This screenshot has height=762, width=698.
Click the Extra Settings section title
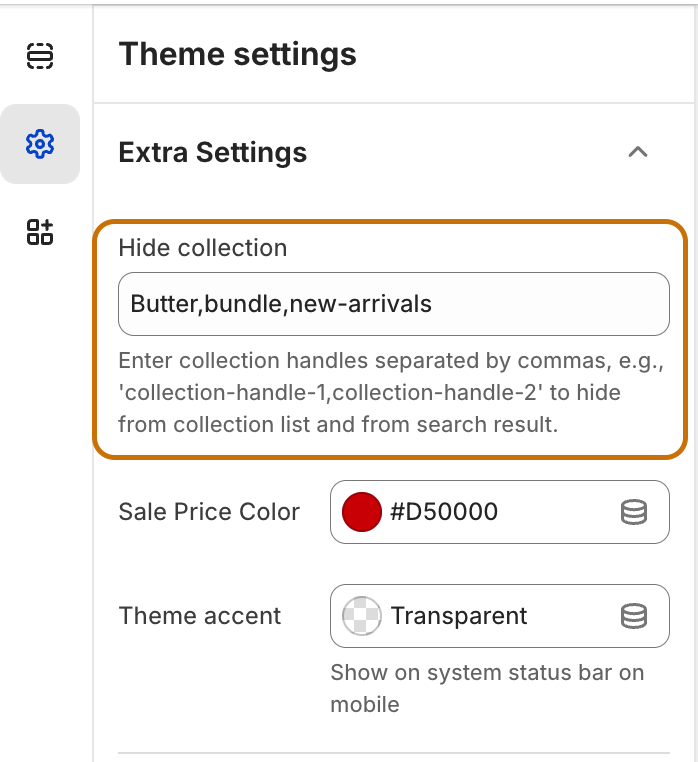pos(212,152)
